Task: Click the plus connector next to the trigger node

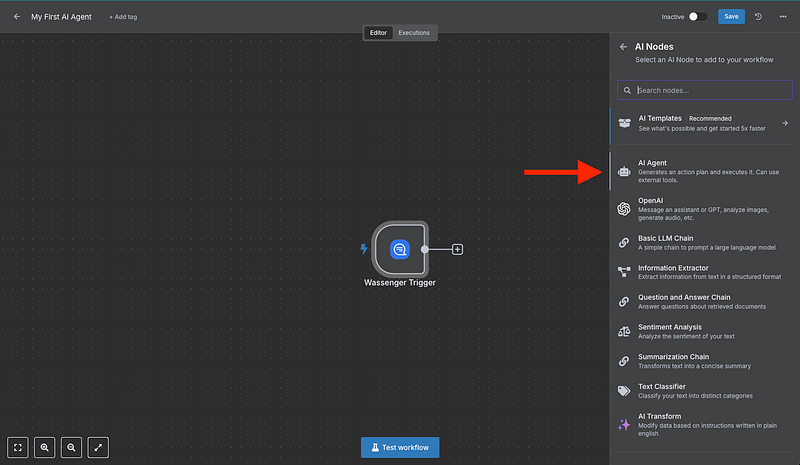Action: coord(457,248)
